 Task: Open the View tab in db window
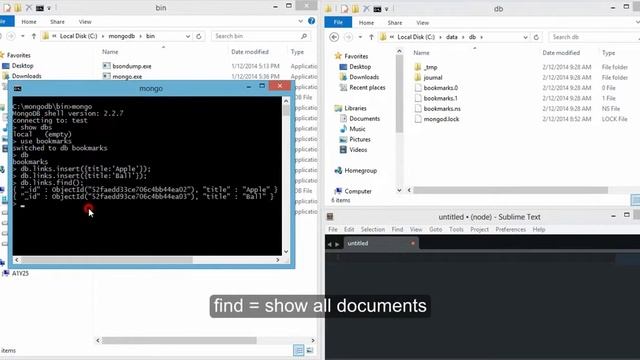(422, 22)
